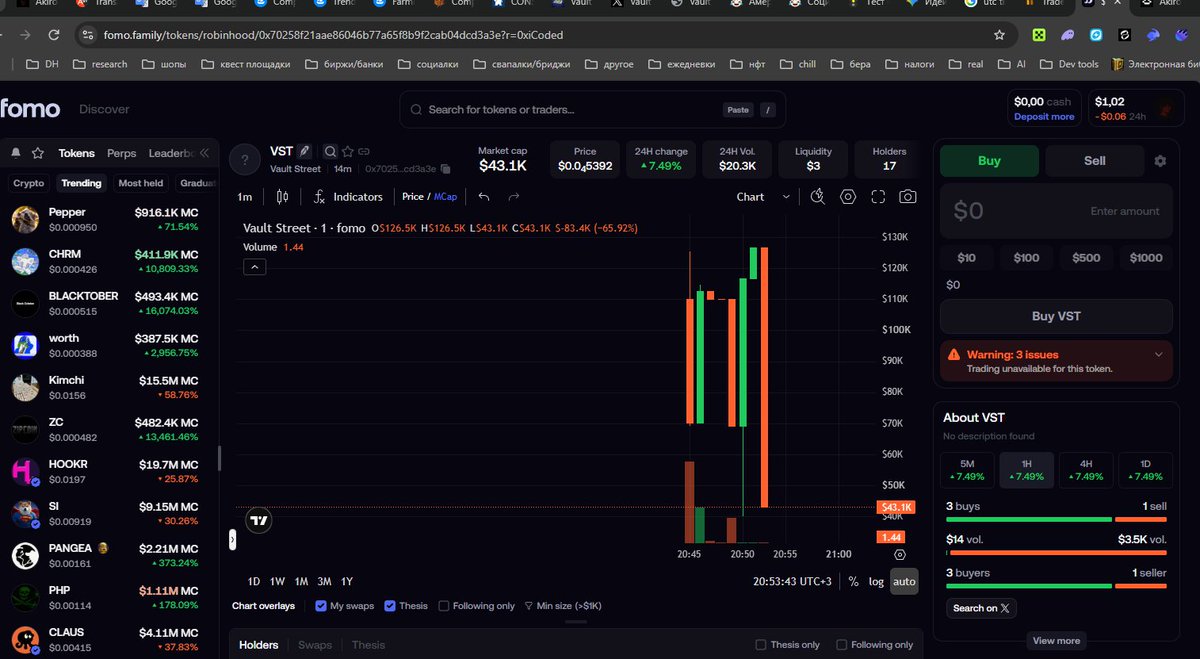
Task: Open the notifications bell in the sidebar
Action: 16,153
